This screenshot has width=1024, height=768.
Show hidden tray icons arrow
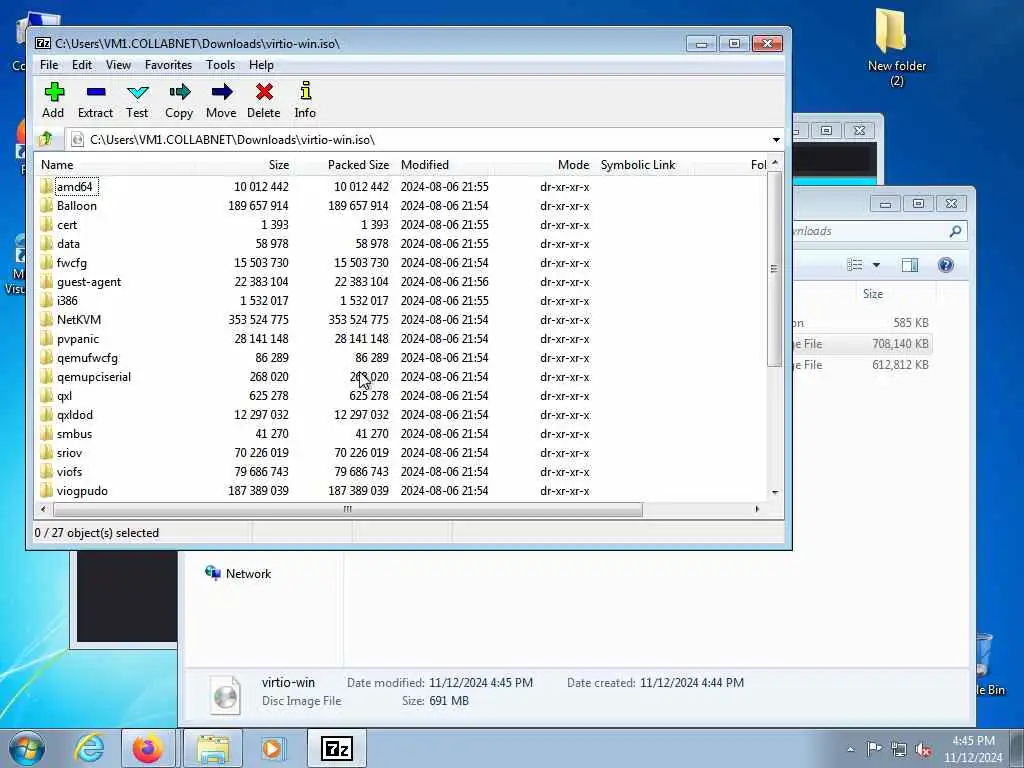point(850,750)
